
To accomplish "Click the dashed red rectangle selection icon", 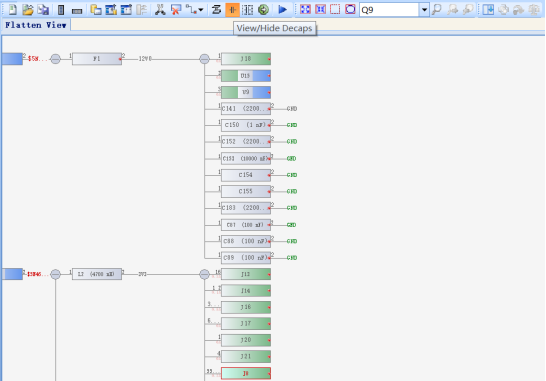I will [335, 9].
